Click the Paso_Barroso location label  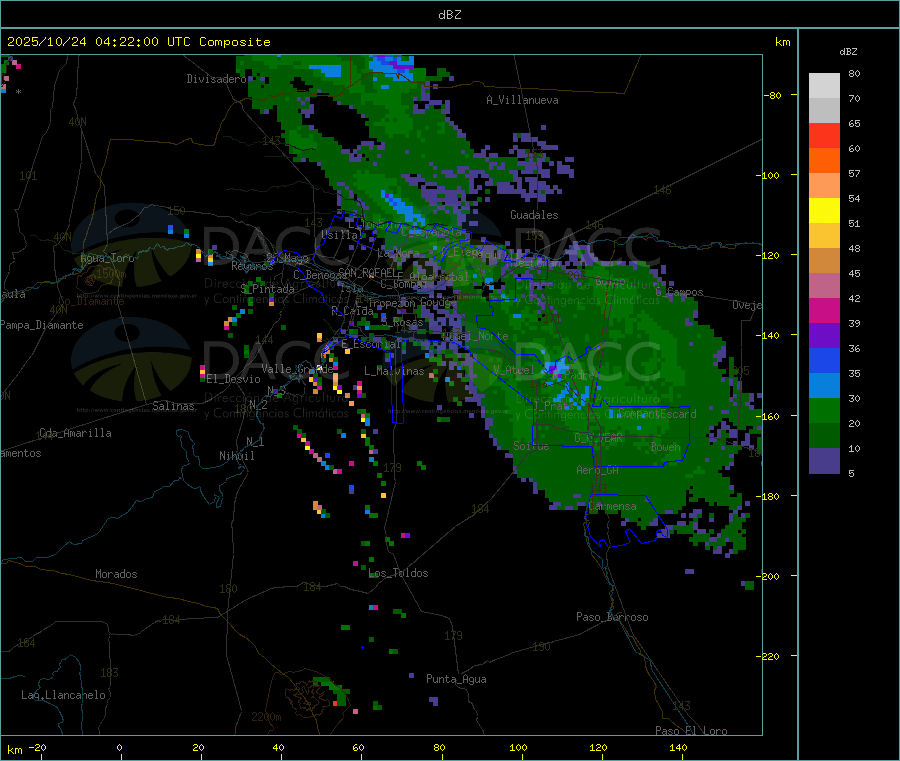point(612,617)
